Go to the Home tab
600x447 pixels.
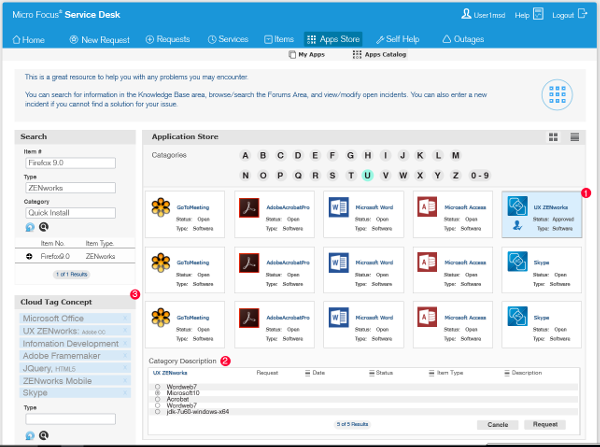[29, 39]
